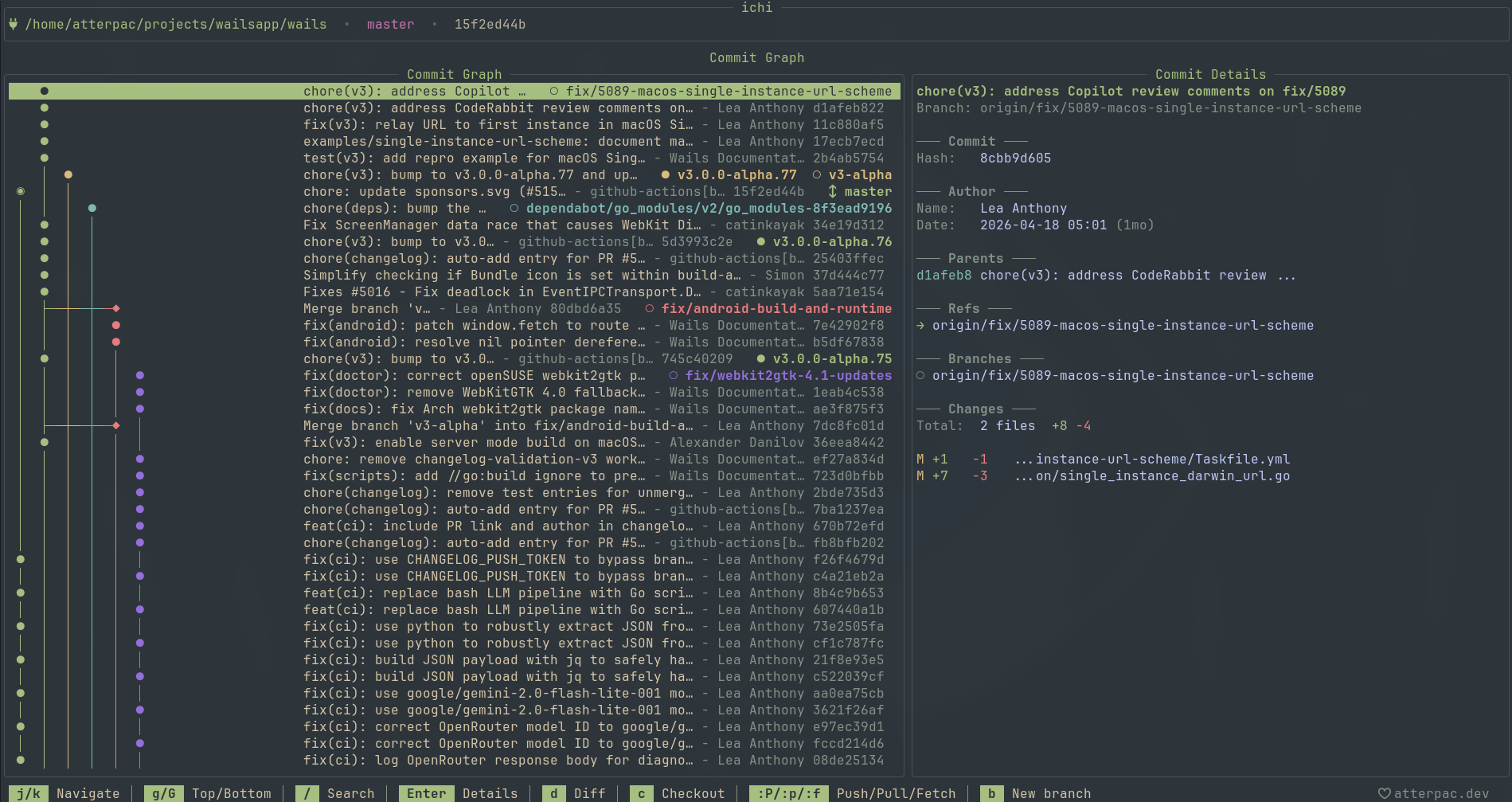The image size is (1512, 802).
Task: Click Hash value 8cbb9d605 in details
Action: pos(1015,158)
